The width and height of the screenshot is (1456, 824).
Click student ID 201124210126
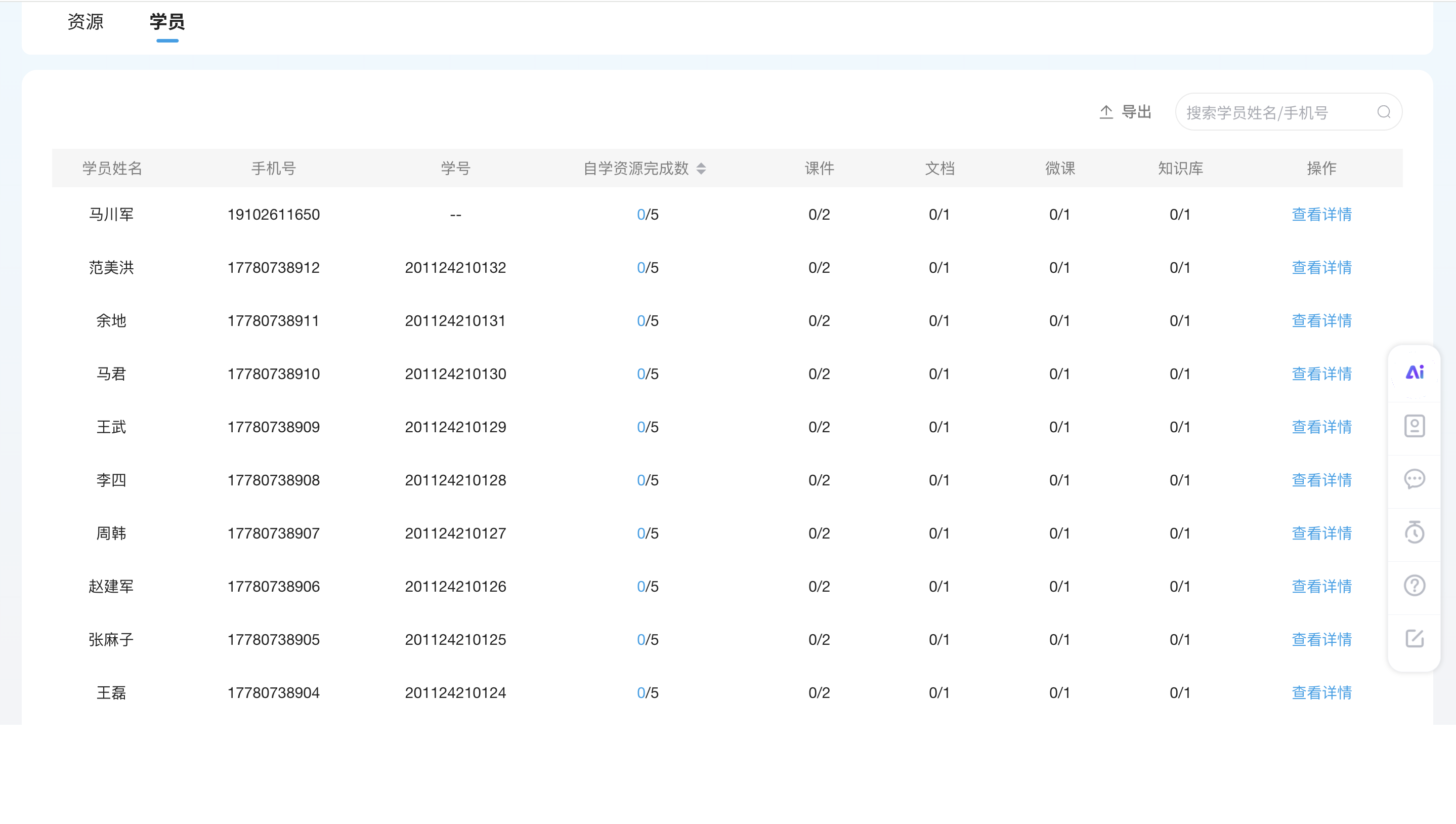455,587
